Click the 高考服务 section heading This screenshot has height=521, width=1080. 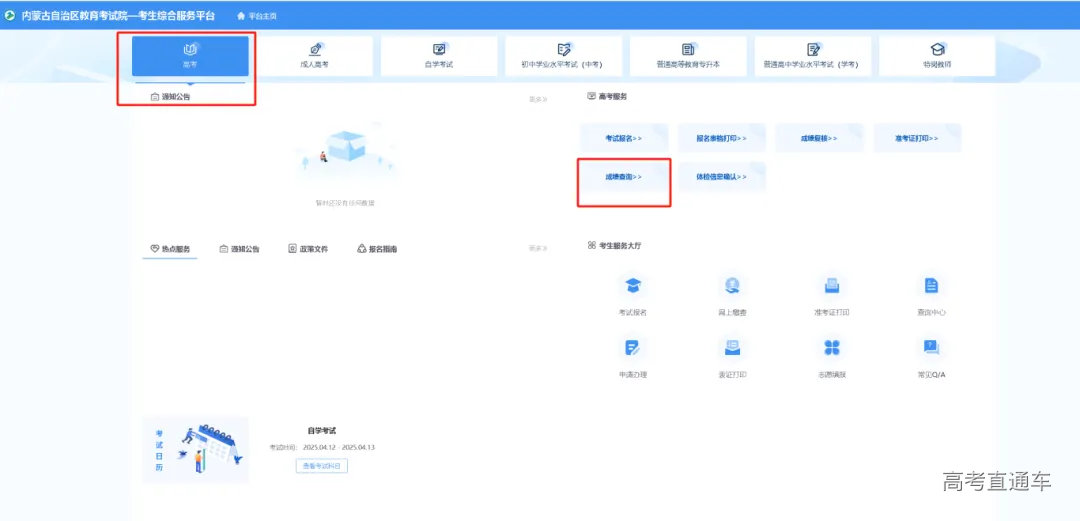612,96
